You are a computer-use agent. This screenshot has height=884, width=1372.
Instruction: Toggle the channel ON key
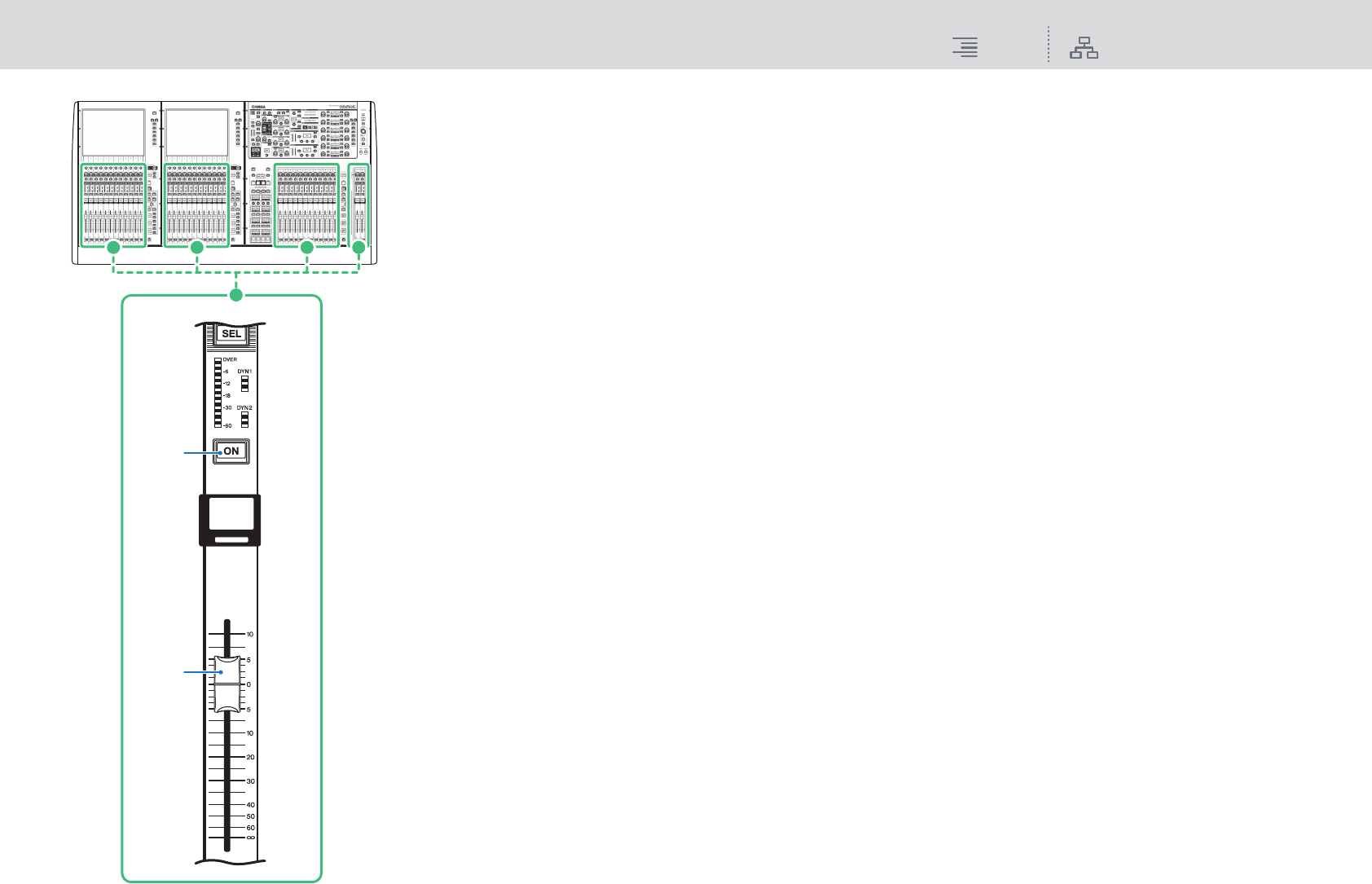tap(231, 451)
